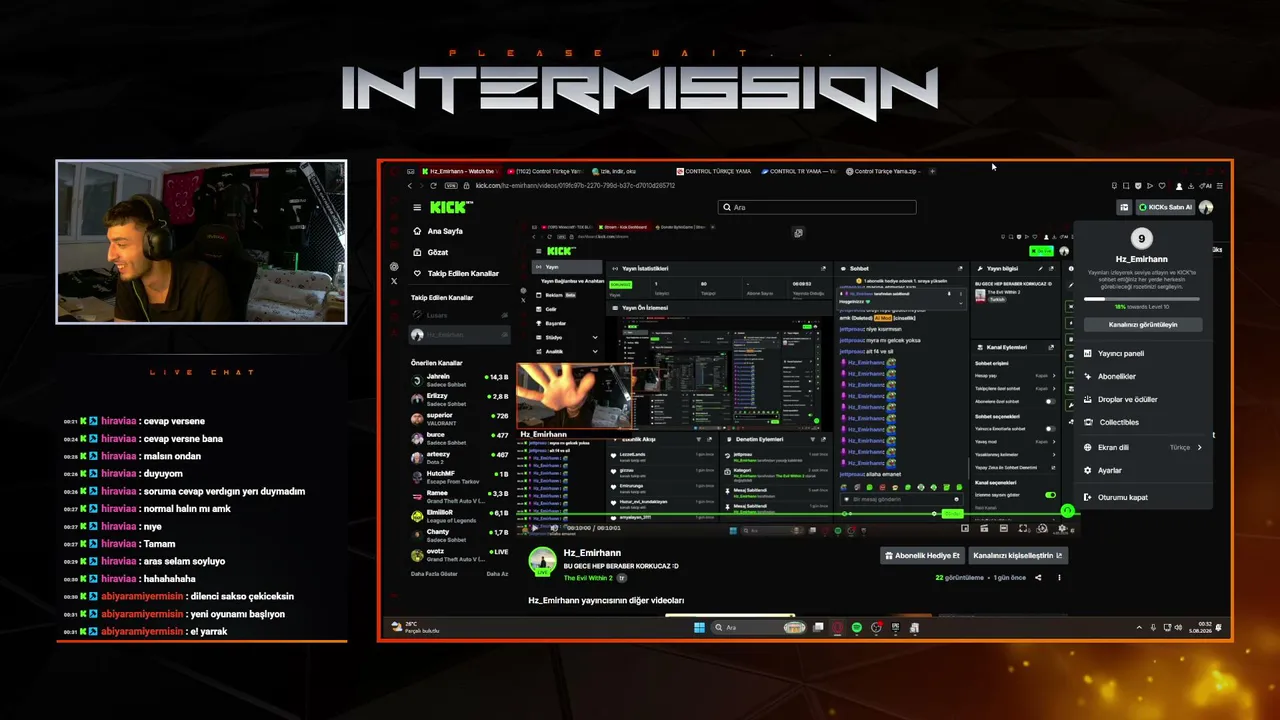Viewport: 1280px width, 720px height.
Task: Play the video in the Kick player
Action: (x=534, y=527)
